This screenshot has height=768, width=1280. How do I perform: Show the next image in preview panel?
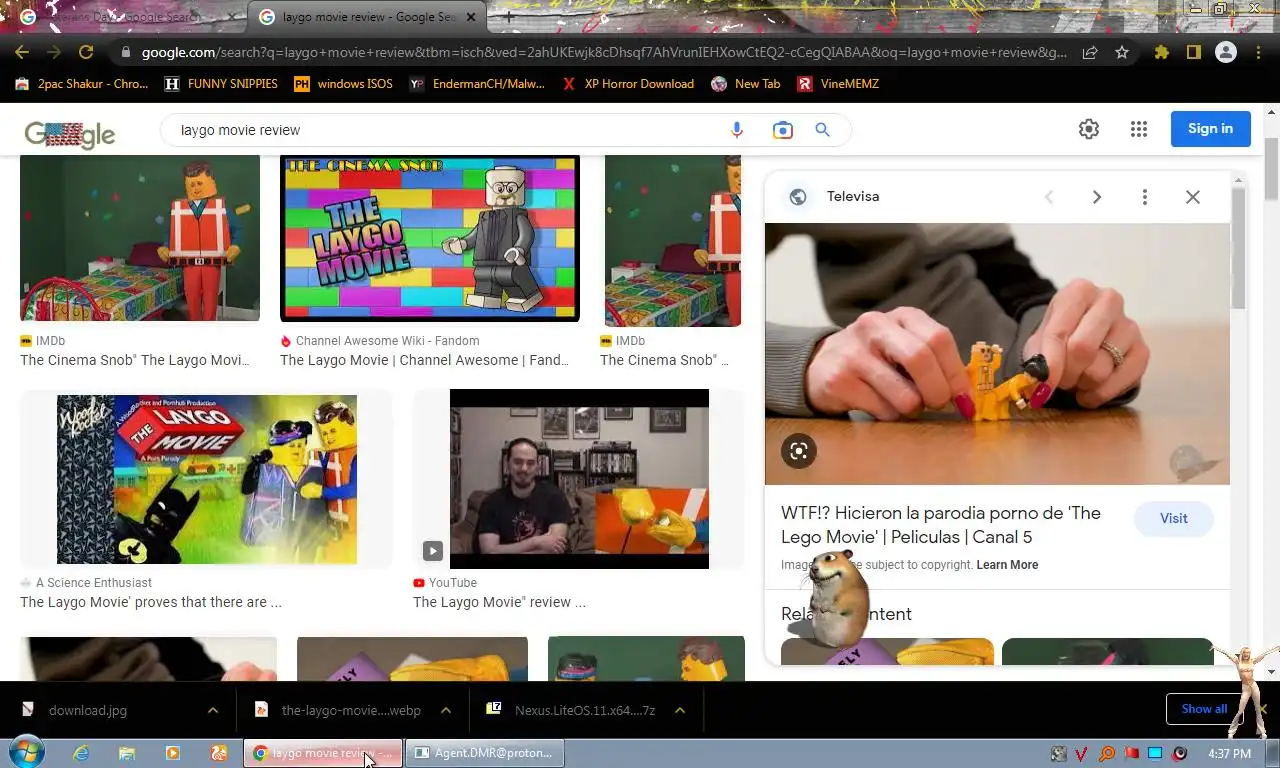(x=1097, y=197)
